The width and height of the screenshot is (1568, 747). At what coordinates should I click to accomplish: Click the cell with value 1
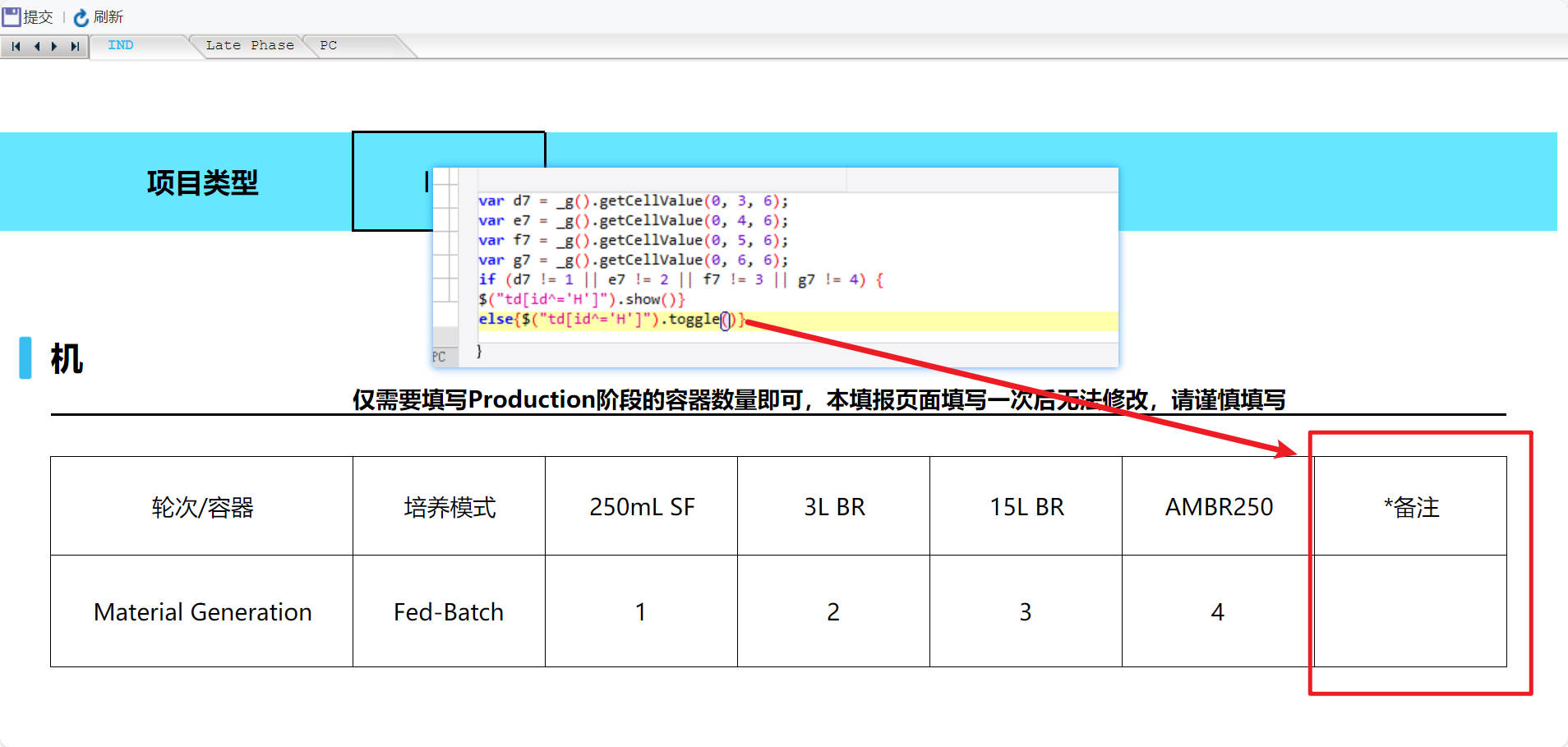641,611
